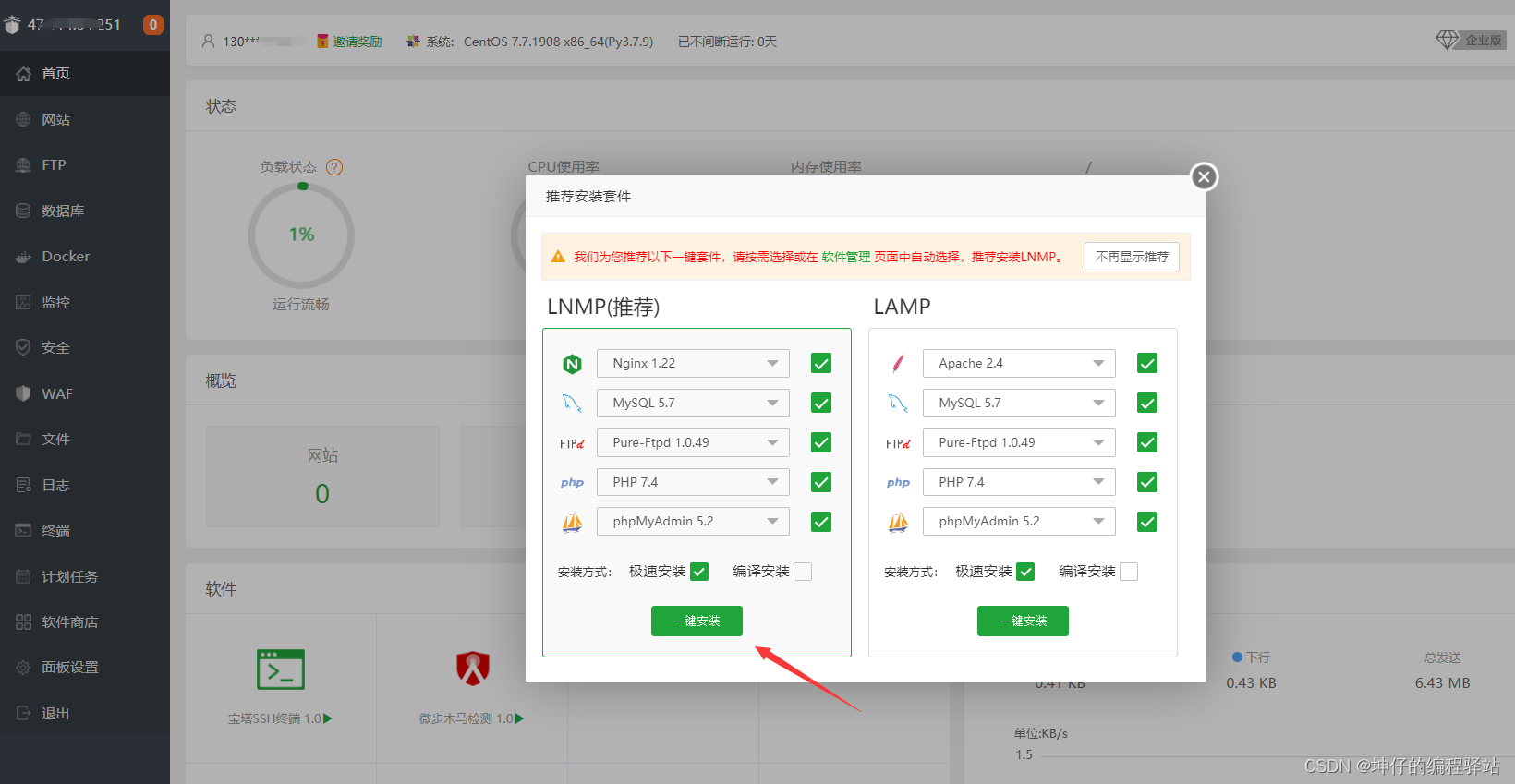Uncheck the LAMP Apache 2.4 checkbox

(x=1147, y=364)
